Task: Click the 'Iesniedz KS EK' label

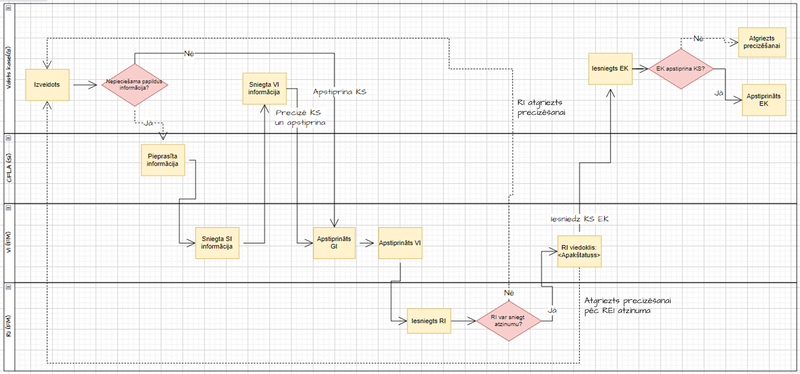Action: coord(579,219)
